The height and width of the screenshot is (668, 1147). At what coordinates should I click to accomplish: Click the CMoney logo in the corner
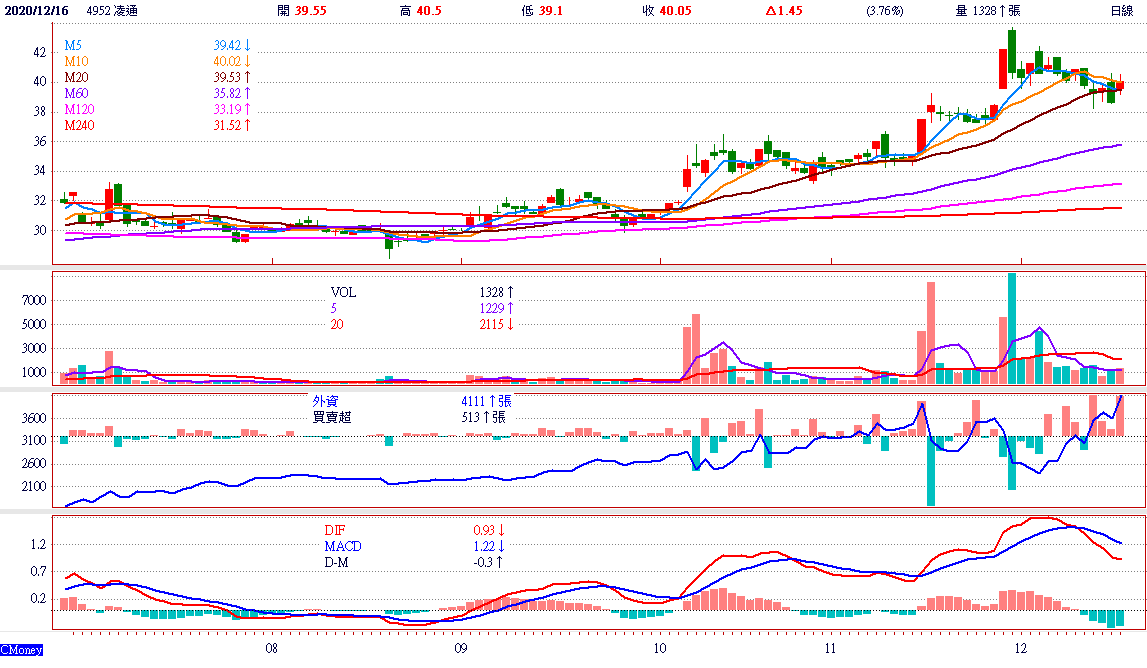pyautogui.click(x=22, y=650)
